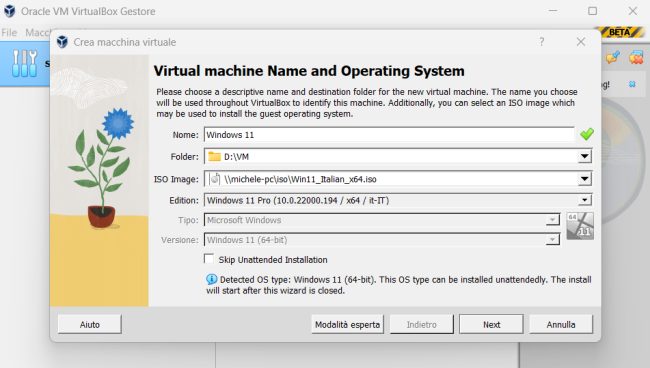The image size is (650, 368).
Task: Click the disabled Indietro button
Action: 422,324
